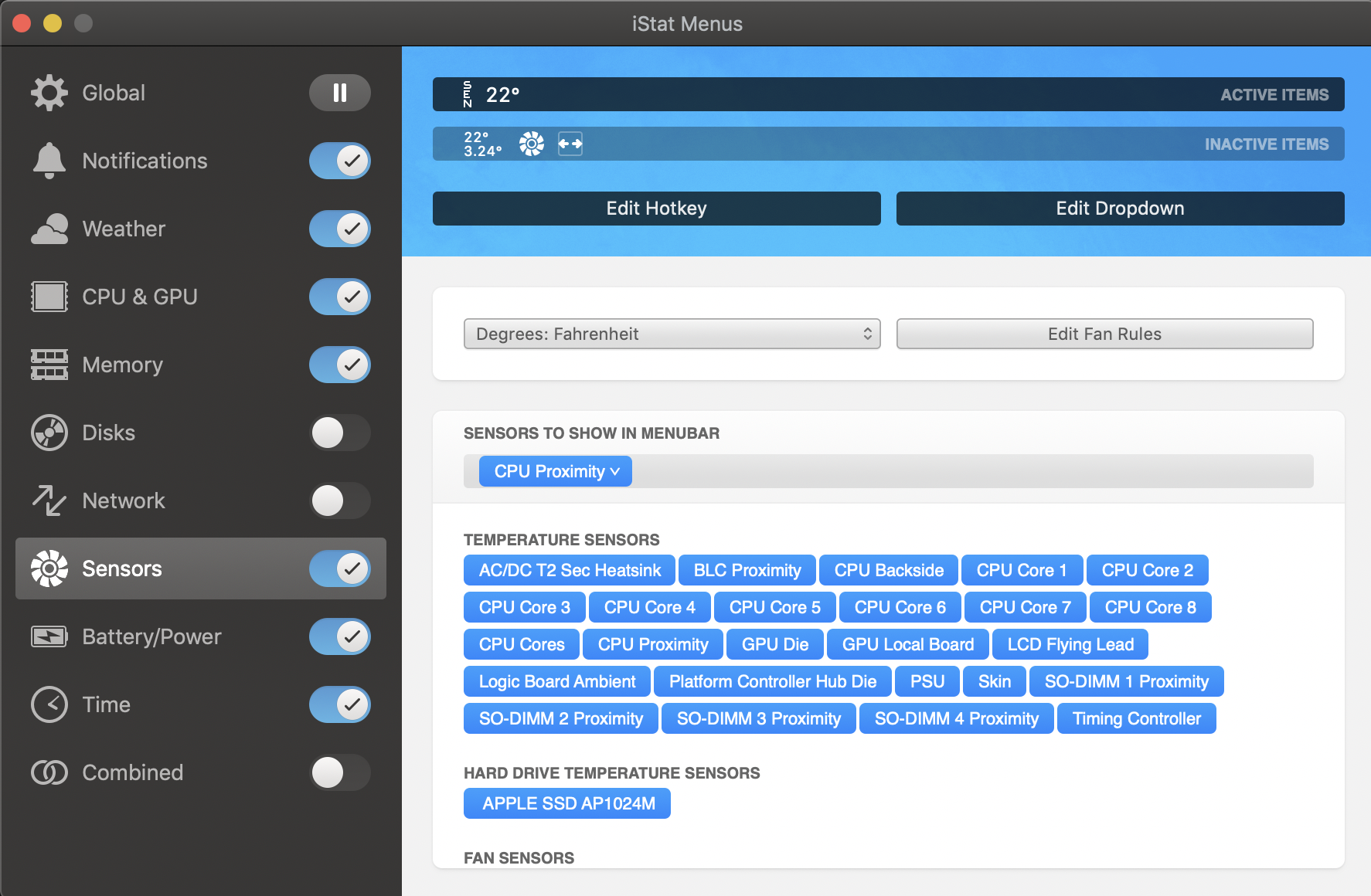The height and width of the screenshot is (896, 1371).
Task: Select the AC/DC T2 Sec Heatsink sensor
Action: [570, 570]
